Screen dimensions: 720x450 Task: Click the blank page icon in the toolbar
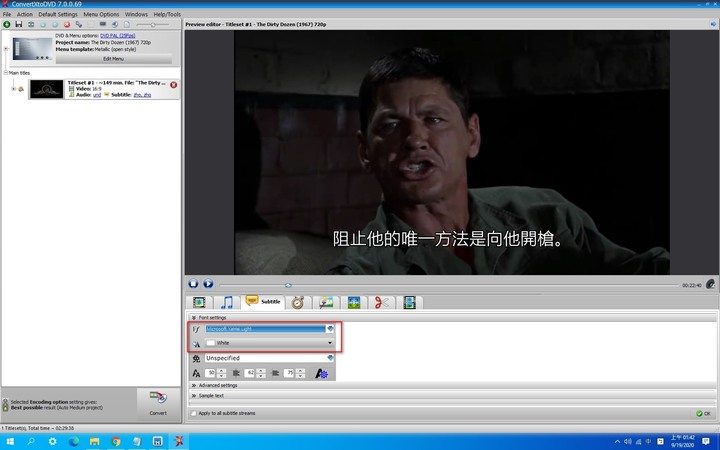[127, 24]
